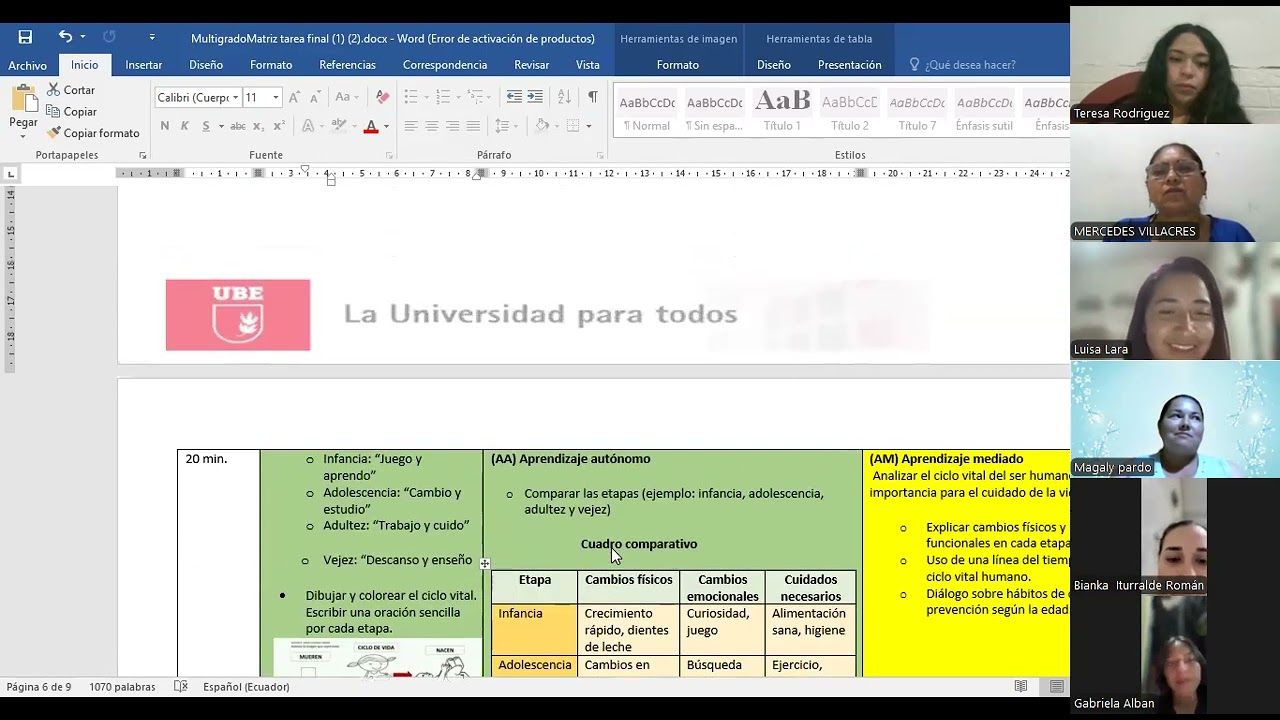Open the Fuente dialog launcher
This screenshot has height=720, width=1280.
[x=389, y=156]
